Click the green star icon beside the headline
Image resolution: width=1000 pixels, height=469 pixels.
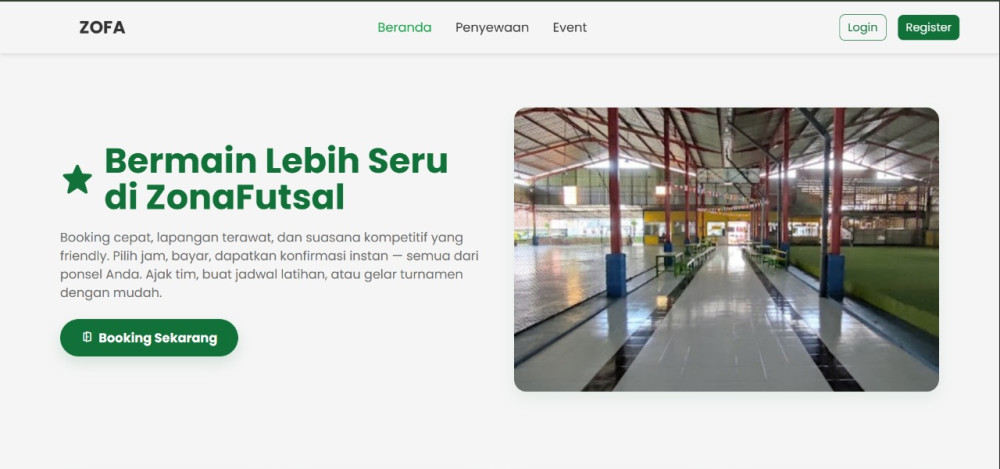click(x=77, y=179)
